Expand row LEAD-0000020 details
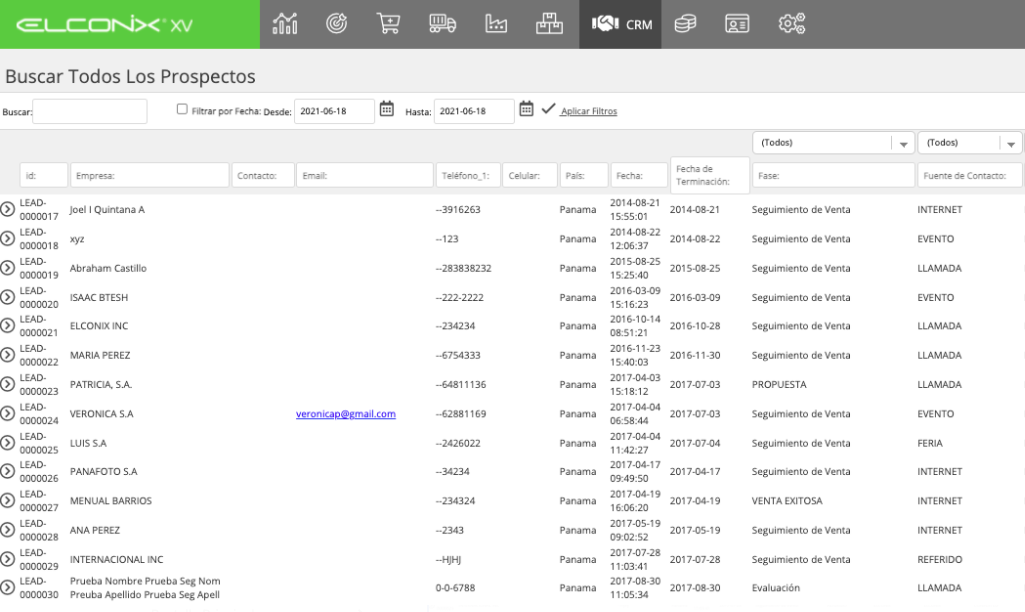 (x=7, y=297)
